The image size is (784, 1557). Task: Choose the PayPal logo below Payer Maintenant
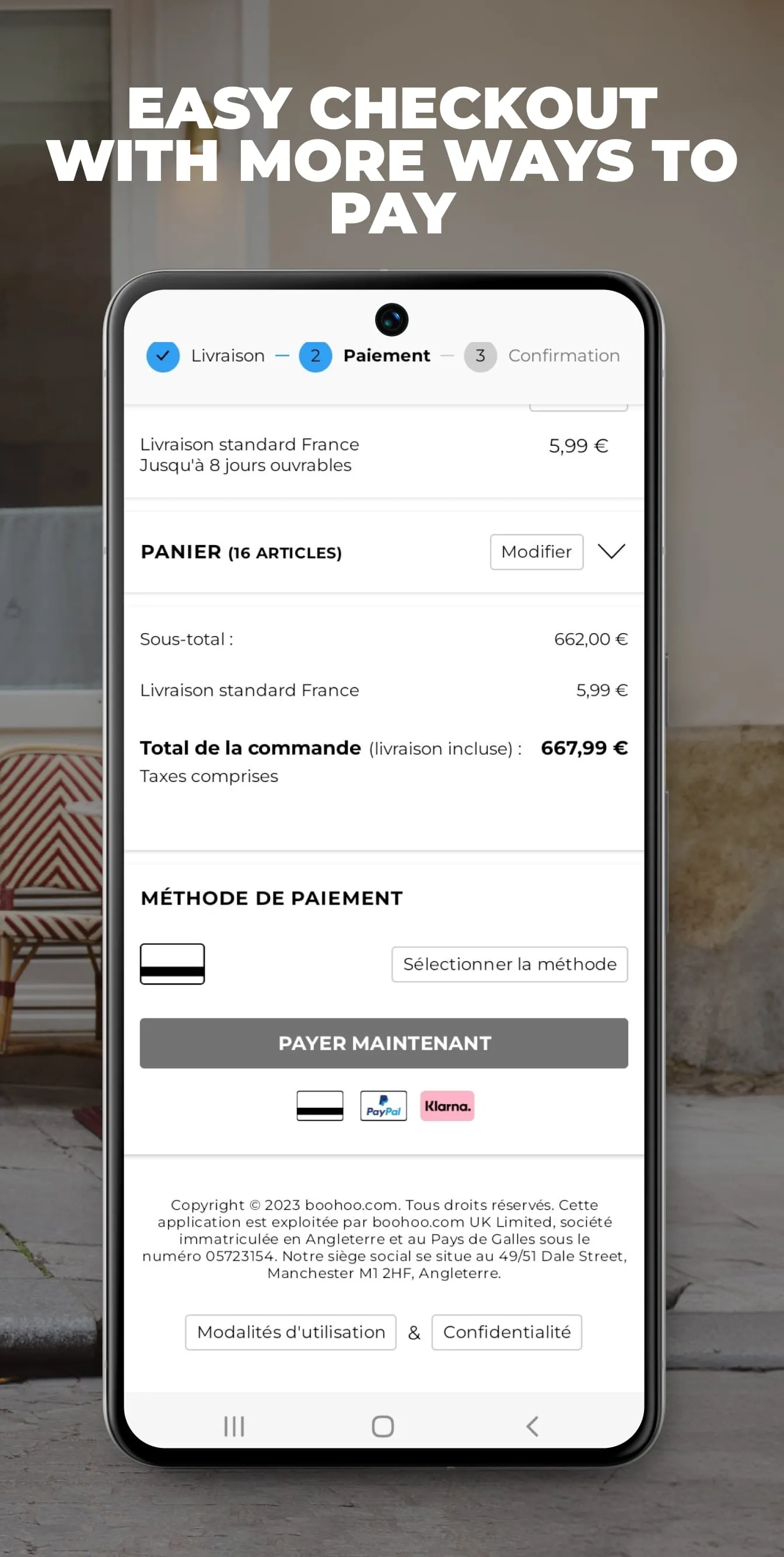tap(384, 1105)
